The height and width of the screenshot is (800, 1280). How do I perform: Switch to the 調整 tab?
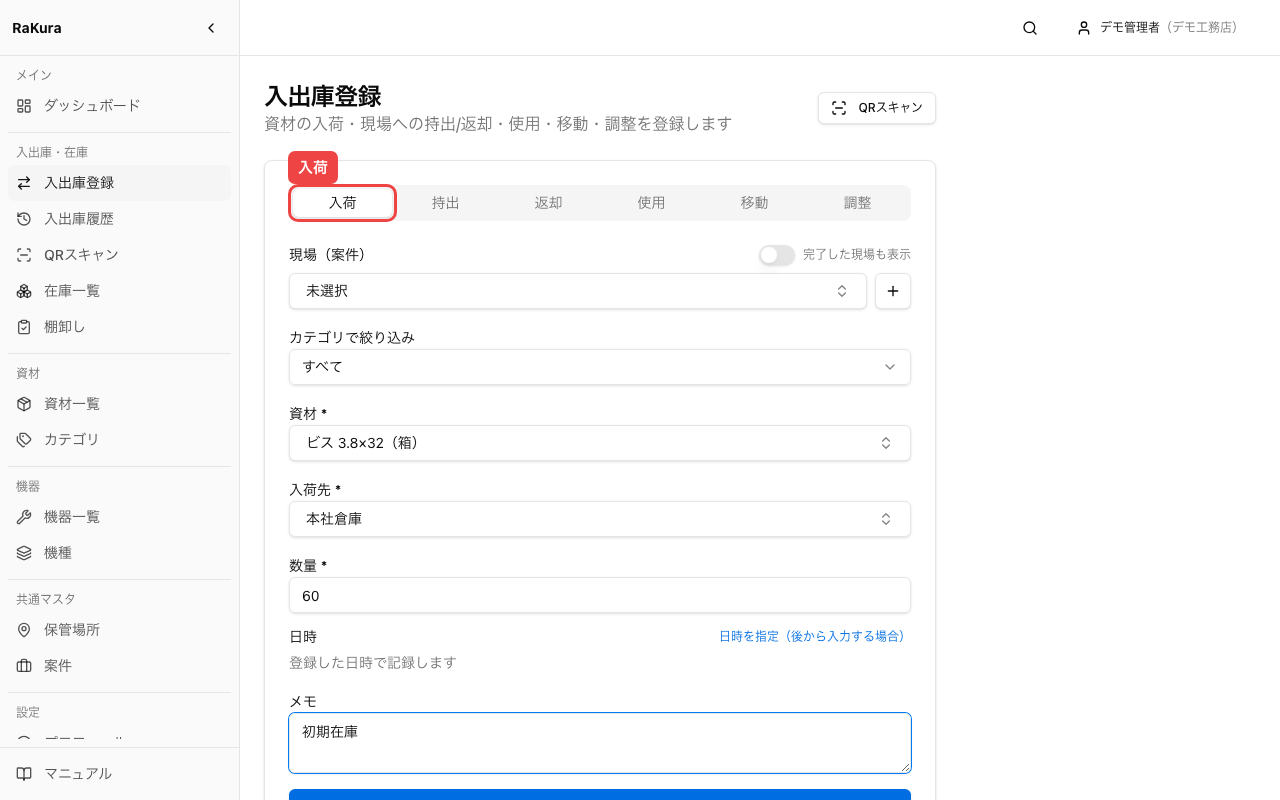[858, 203]
